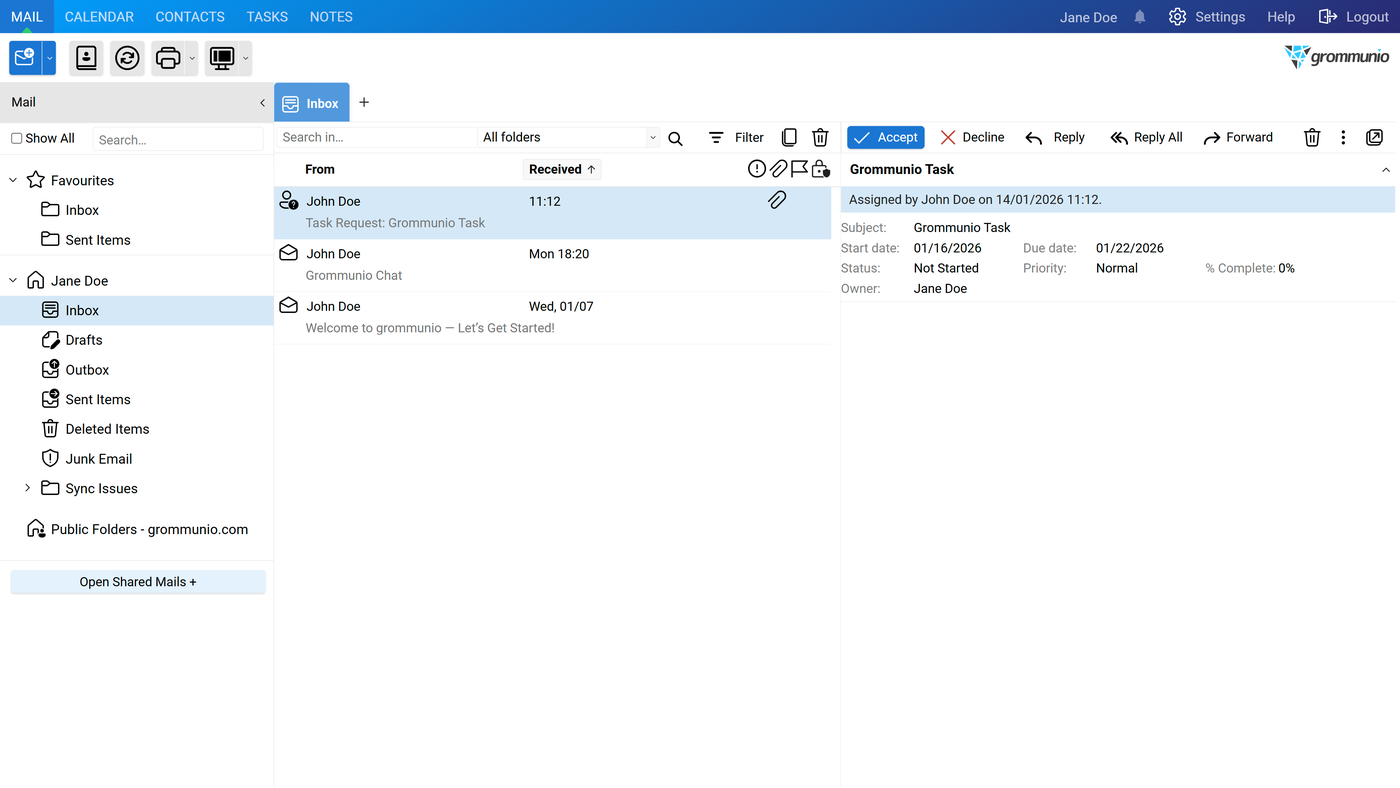Click Open Shared Mails + button
Screen dimensions: 1400x788
tap(138, 582)
